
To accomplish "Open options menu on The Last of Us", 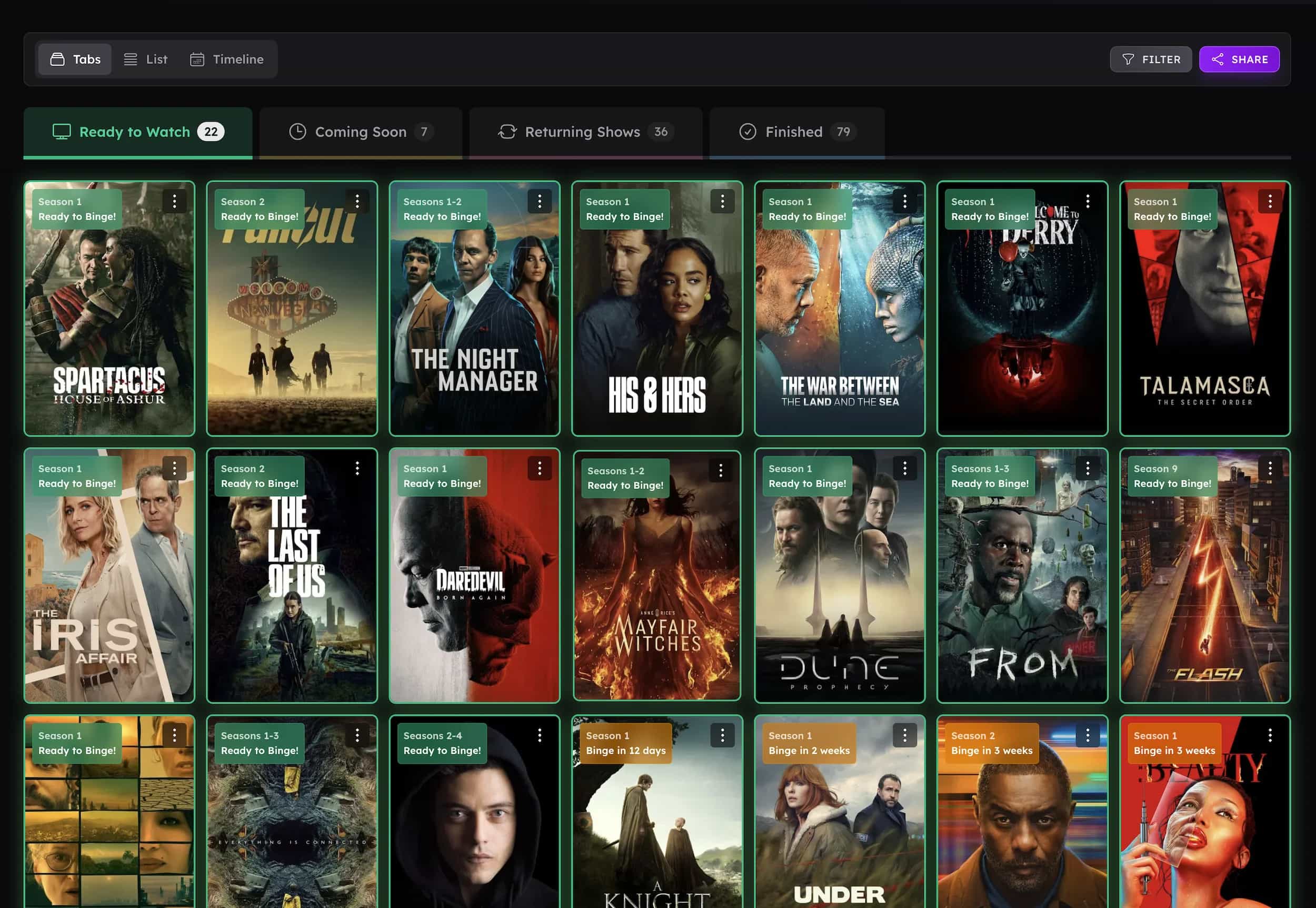I will click(x=357, y=468).
